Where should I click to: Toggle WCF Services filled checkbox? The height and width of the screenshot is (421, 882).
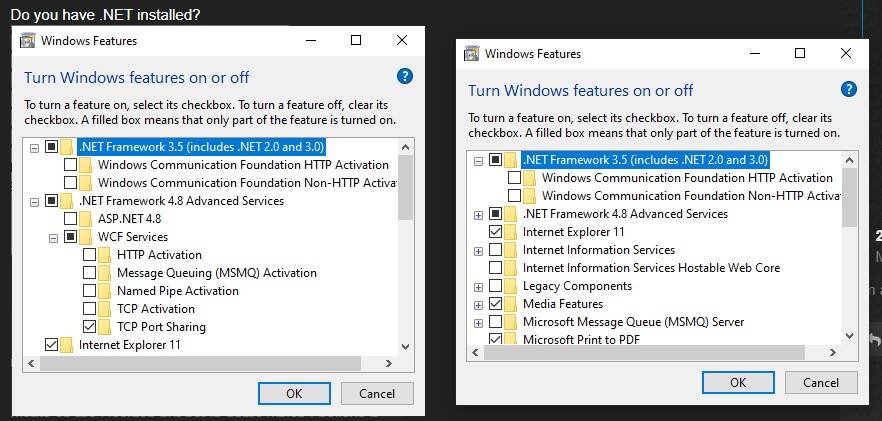click(70, 237)
